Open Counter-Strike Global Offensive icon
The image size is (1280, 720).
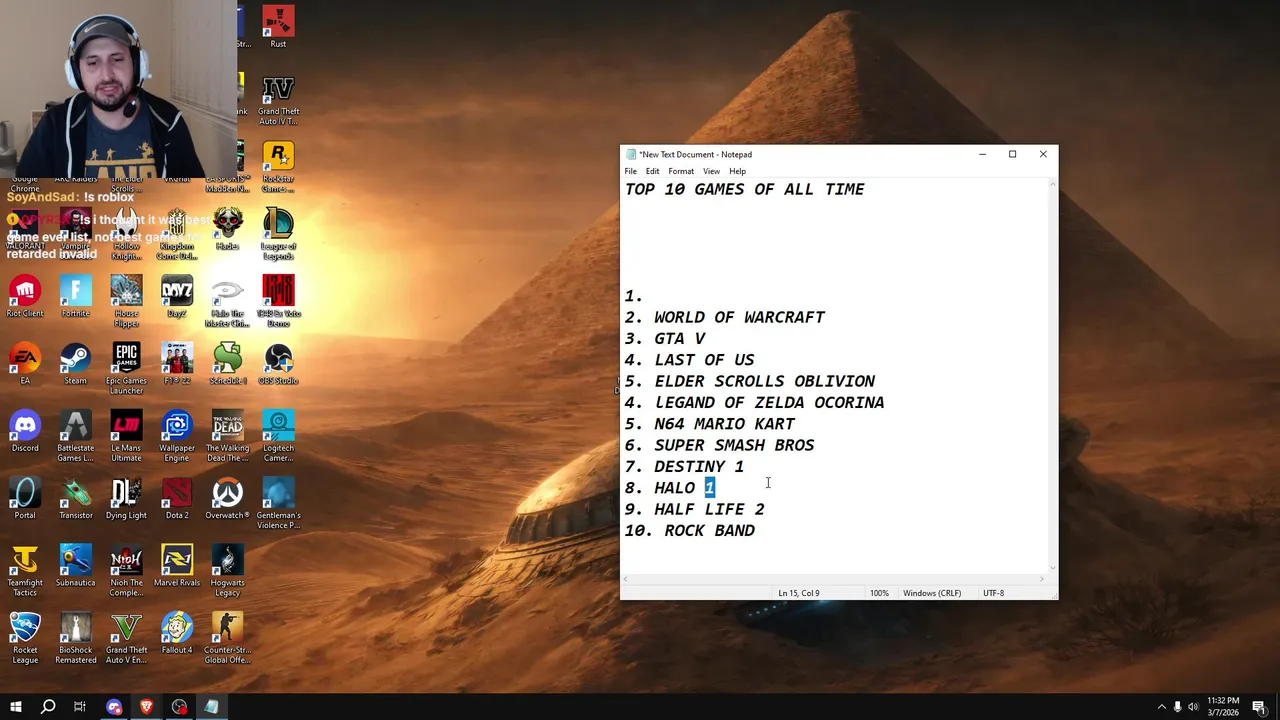[x=227, y=638]
